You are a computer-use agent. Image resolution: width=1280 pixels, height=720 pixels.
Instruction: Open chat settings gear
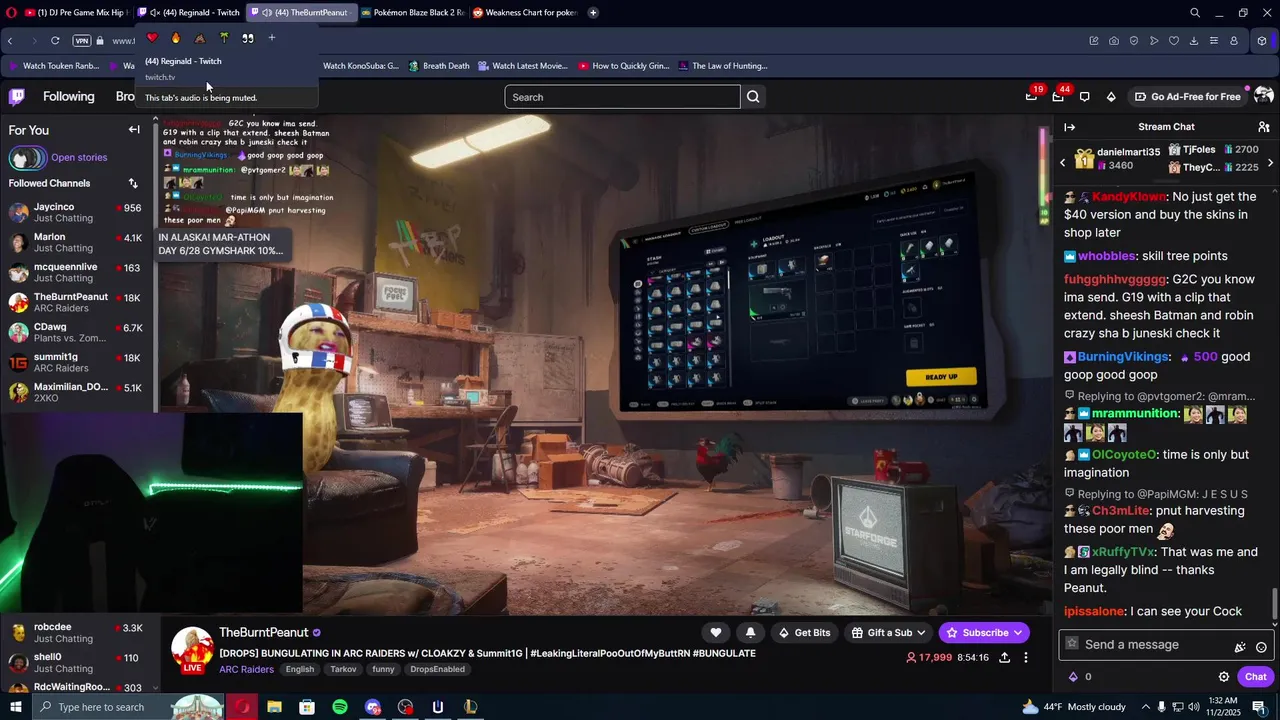pyautogui.click(x=1223, y=677)
